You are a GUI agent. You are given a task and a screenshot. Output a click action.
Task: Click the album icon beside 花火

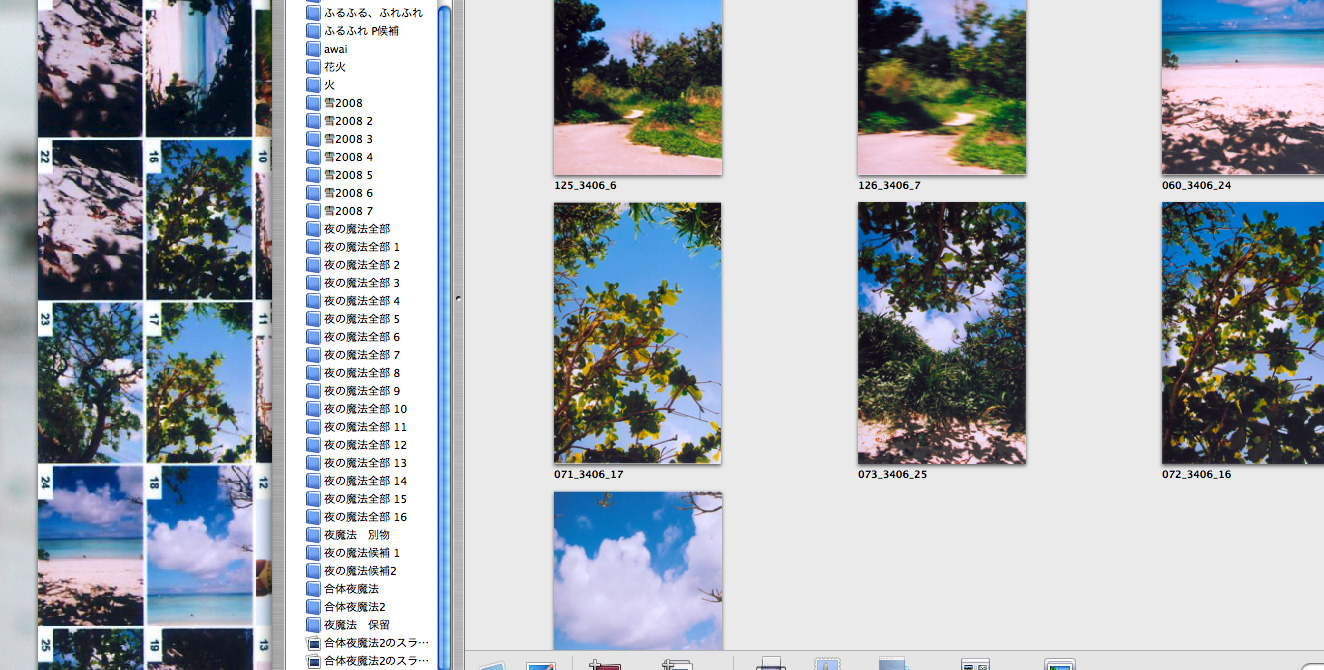click(x=313, y=67)
